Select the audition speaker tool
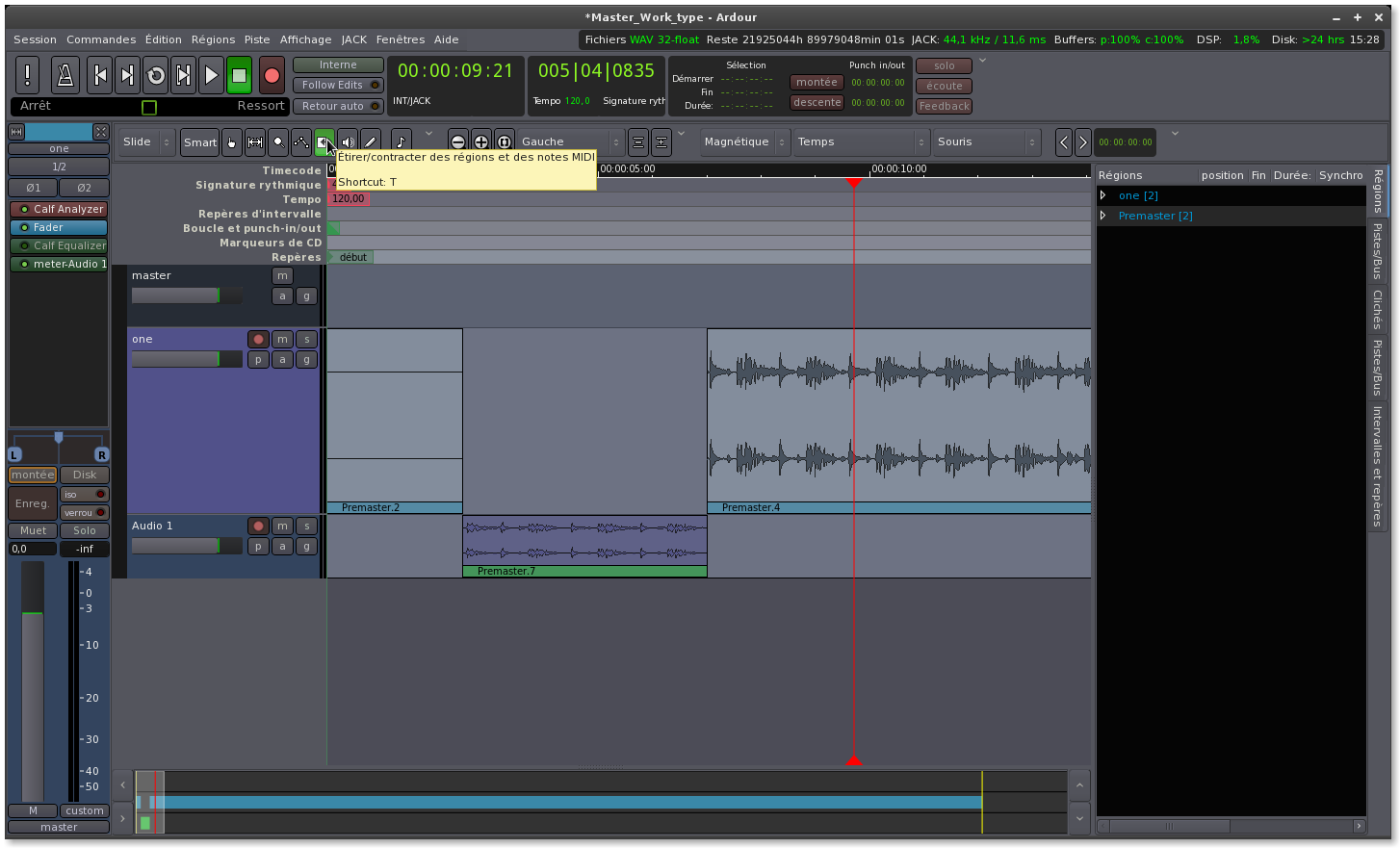The height and width of the screenshot is (848, 1400). [349, 142]
